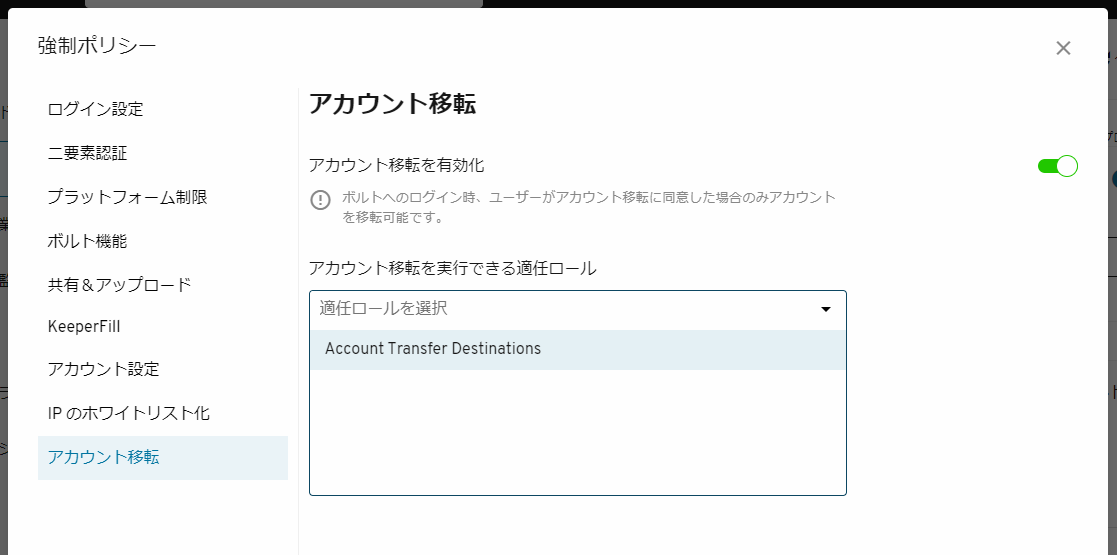This screenshot has width=1117, height=555.
Task: Click the info icon beside account transfer note
Action: [320, 199]
